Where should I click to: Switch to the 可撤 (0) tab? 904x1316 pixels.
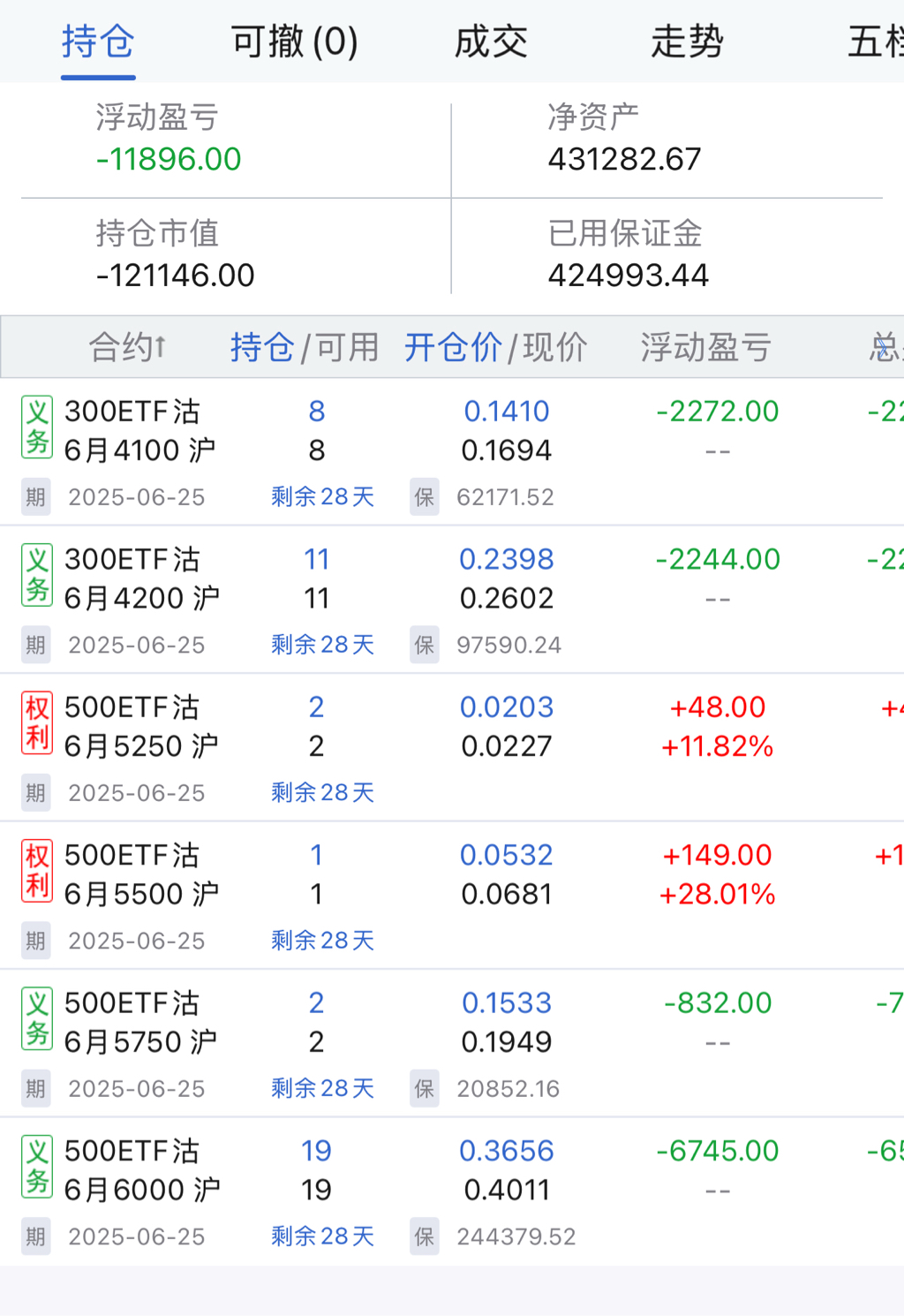pyautogui.click(x=294, y=42)
